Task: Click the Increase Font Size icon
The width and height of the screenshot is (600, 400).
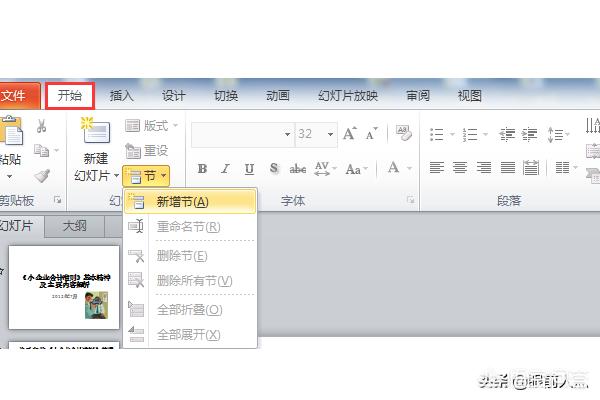Action: coord(350,133)
